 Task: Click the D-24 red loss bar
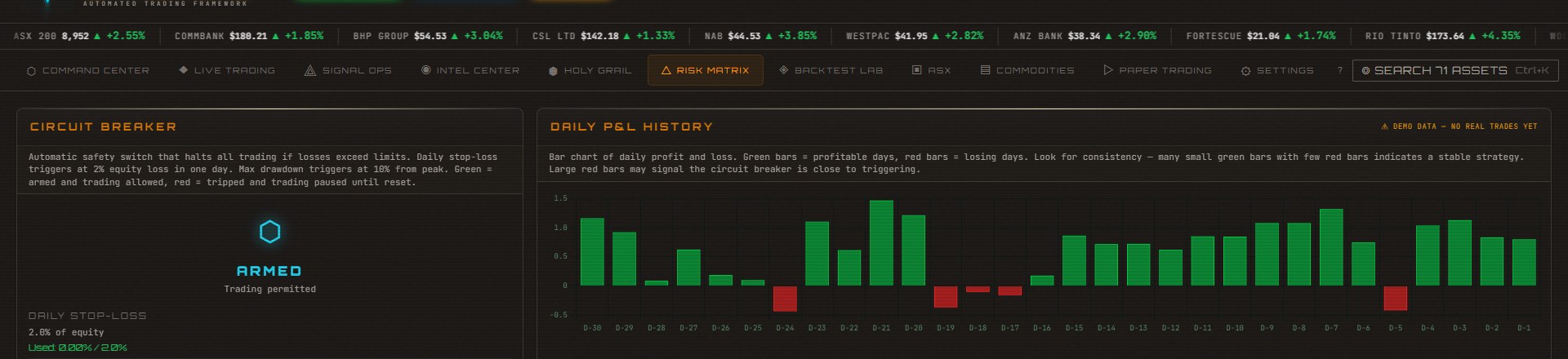click(785, 299)
